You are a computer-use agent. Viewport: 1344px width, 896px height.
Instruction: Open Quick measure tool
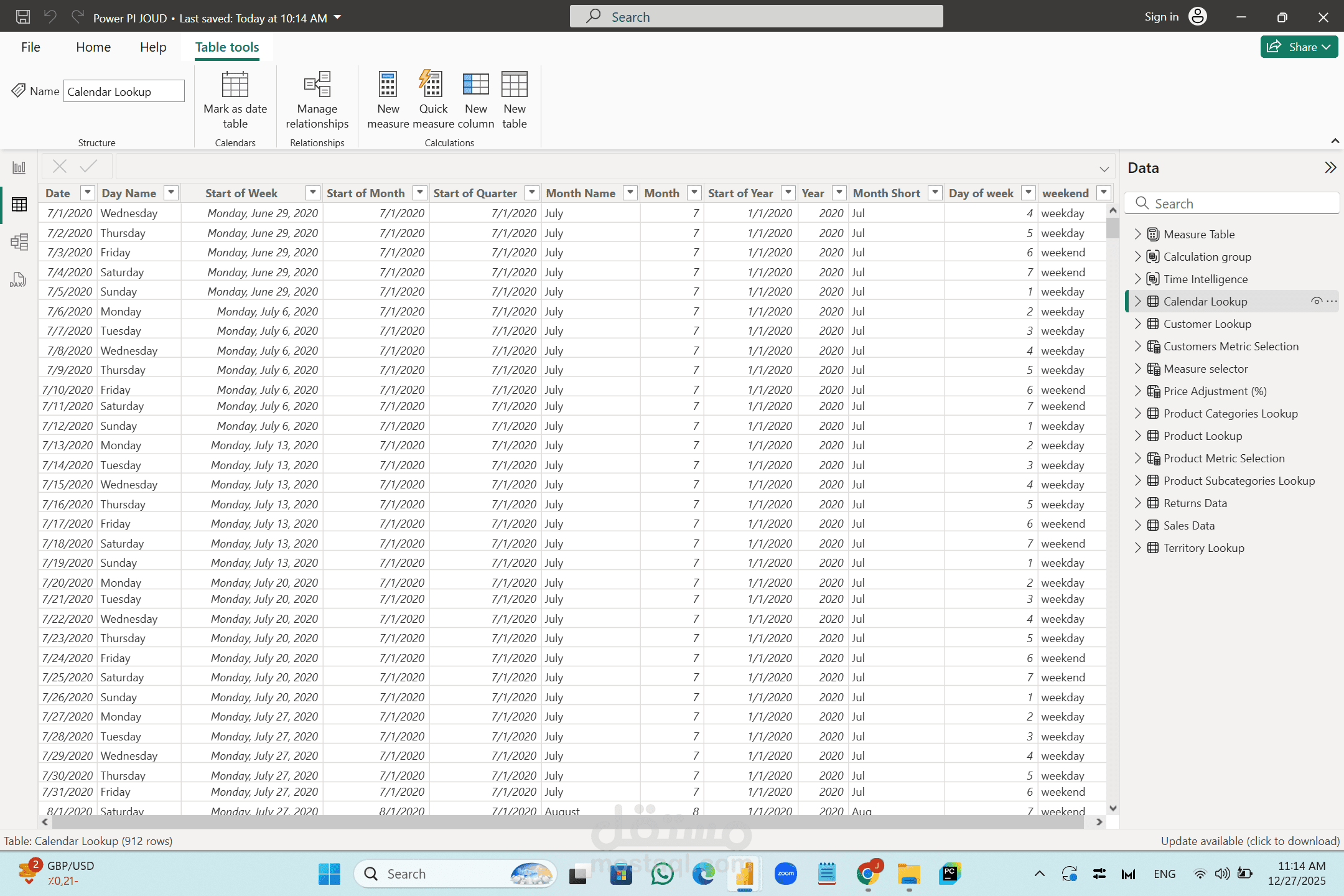(x=433, y=100)
